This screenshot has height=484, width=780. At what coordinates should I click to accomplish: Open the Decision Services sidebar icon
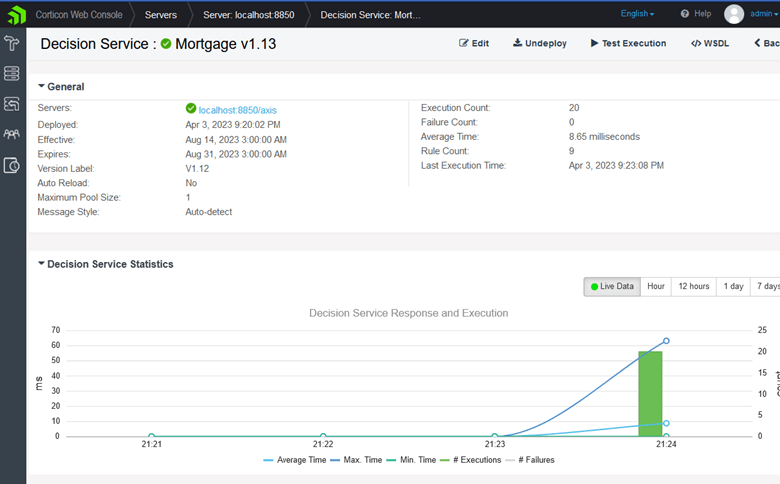[x=12, y=43]
